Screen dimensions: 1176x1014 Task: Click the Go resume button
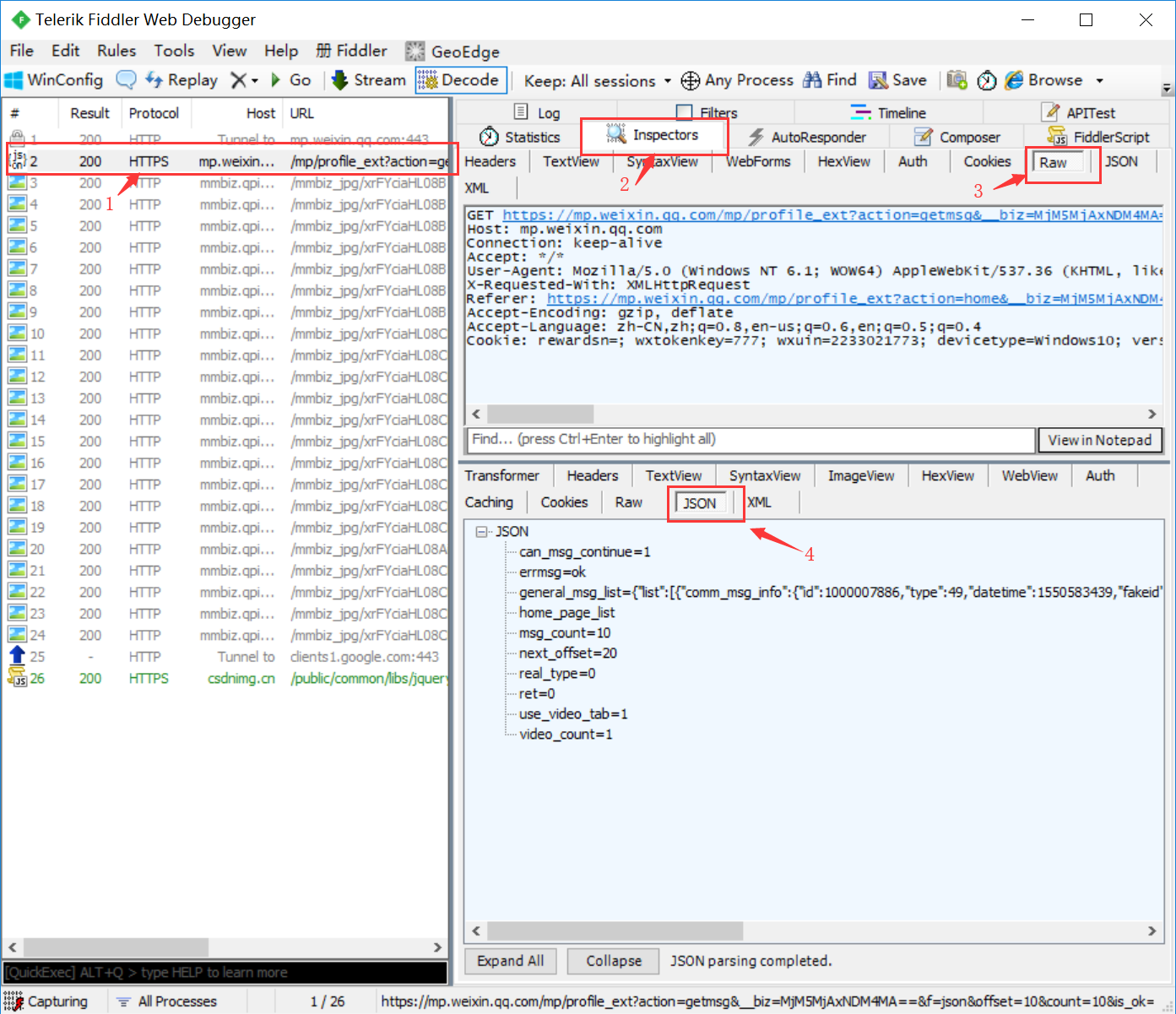[290, 80]
